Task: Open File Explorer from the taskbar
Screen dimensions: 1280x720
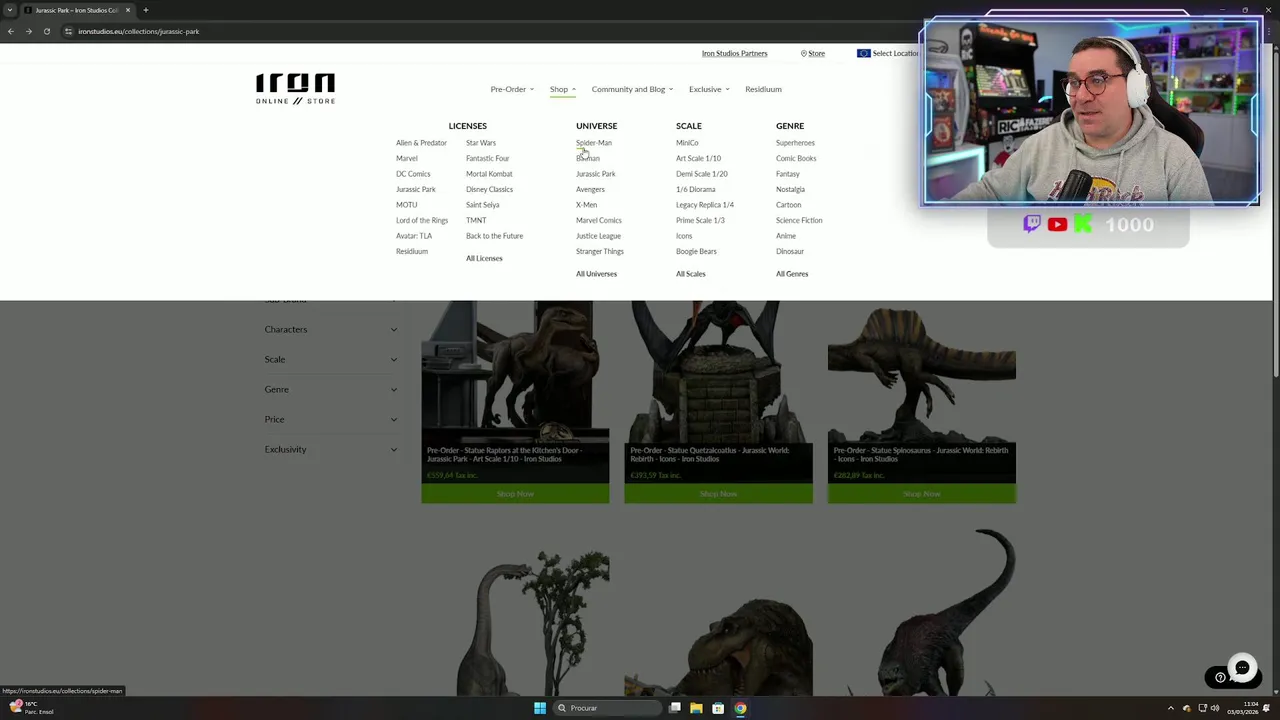Action: coord(696,708)
